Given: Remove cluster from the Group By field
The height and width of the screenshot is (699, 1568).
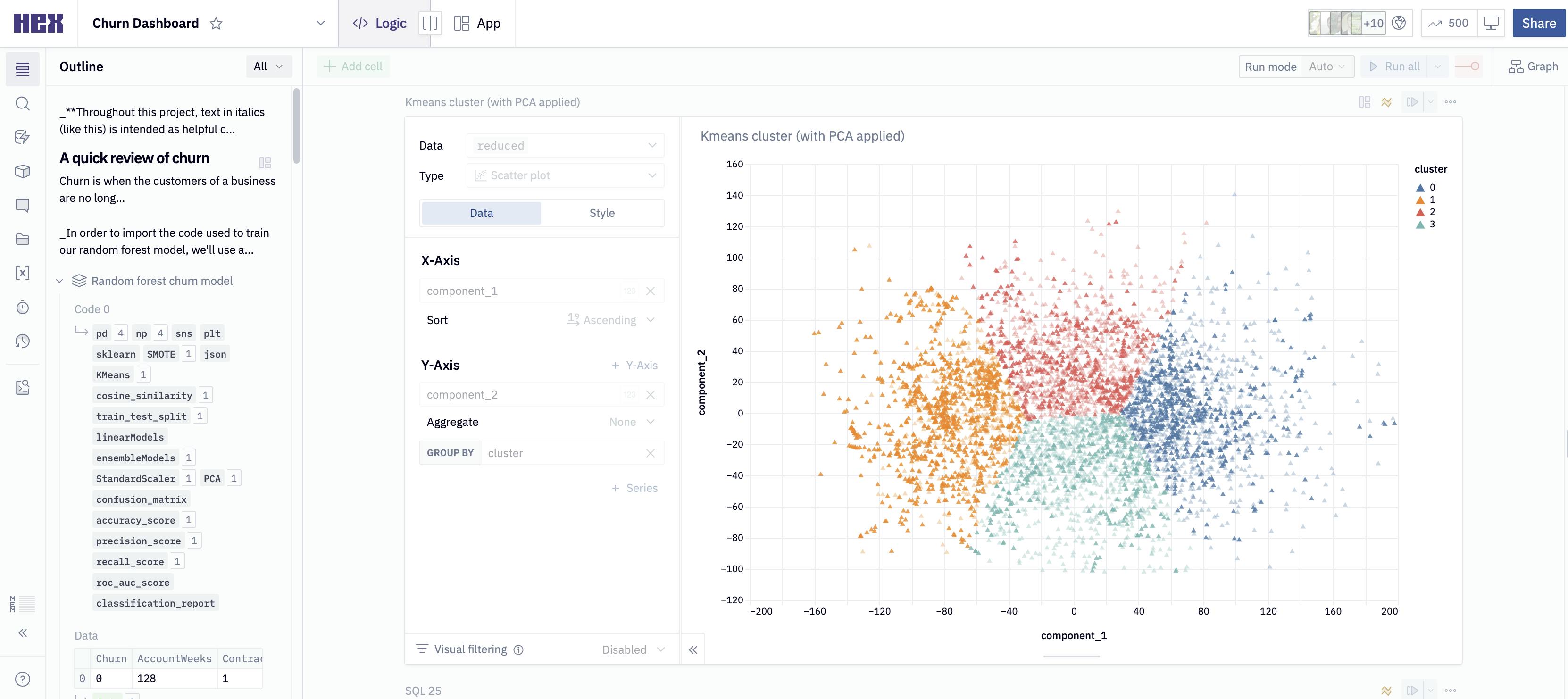Looking at the screenshot, I should 650,453.
